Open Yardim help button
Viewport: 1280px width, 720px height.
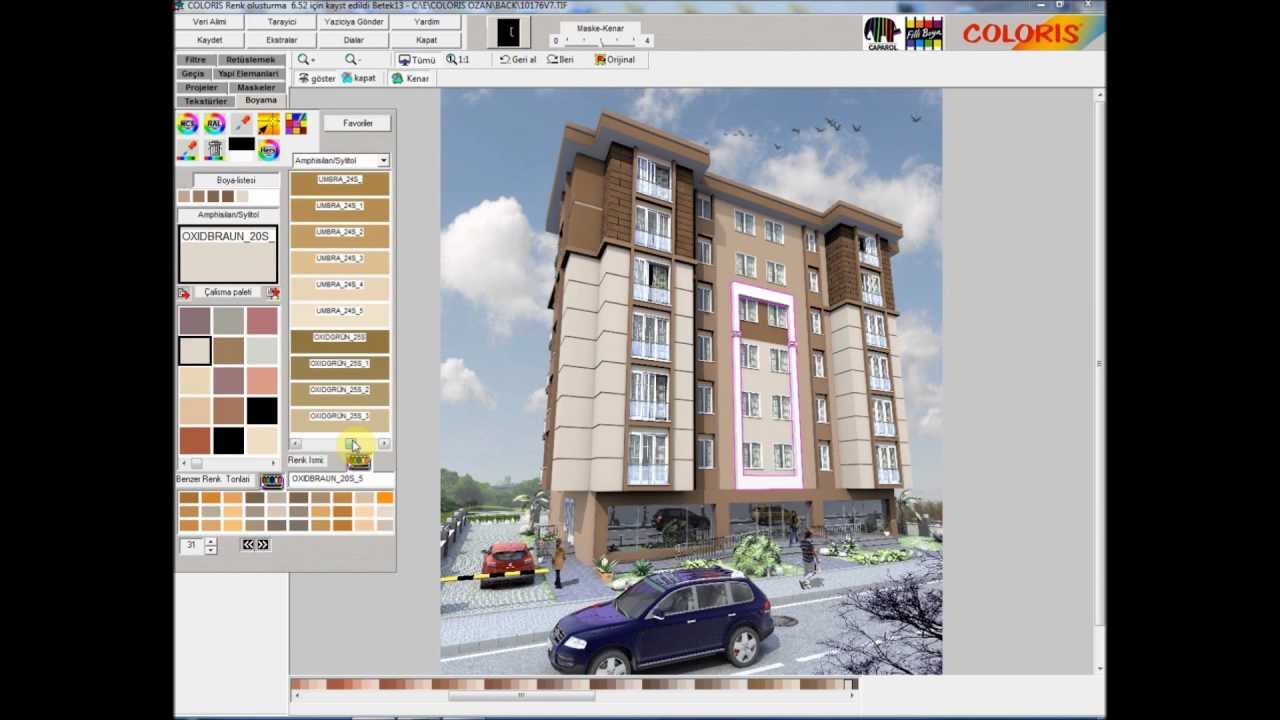(x=427, y=22)
